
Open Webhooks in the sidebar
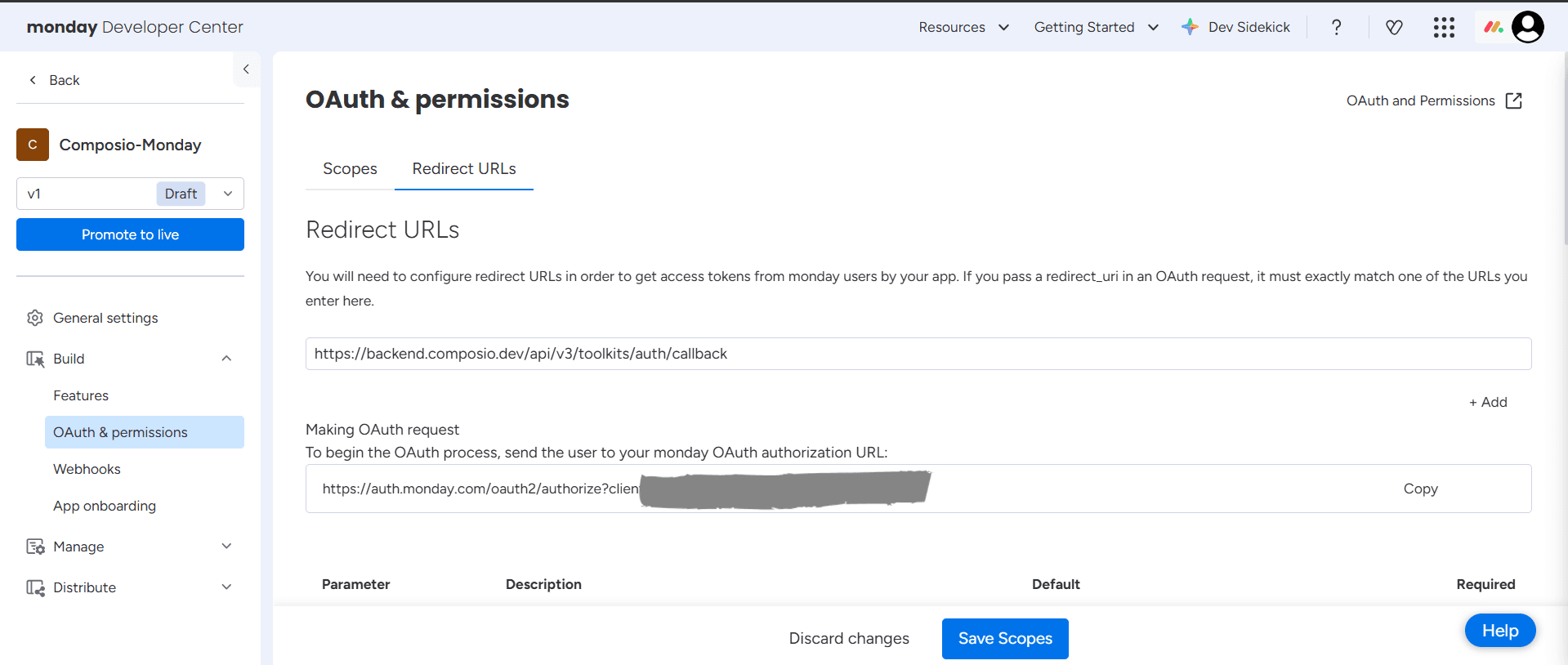pyautogui.click(x=87, y=469)
